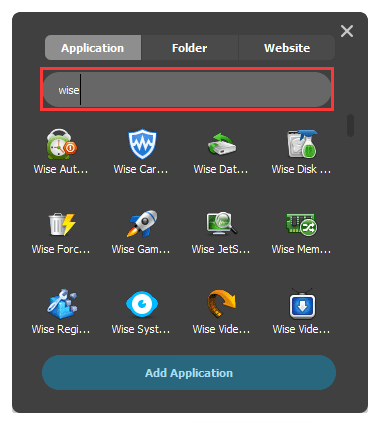380x425 pixels.
Task: Select the Wise Video Converter arrow icon
Action: point(221,304)
